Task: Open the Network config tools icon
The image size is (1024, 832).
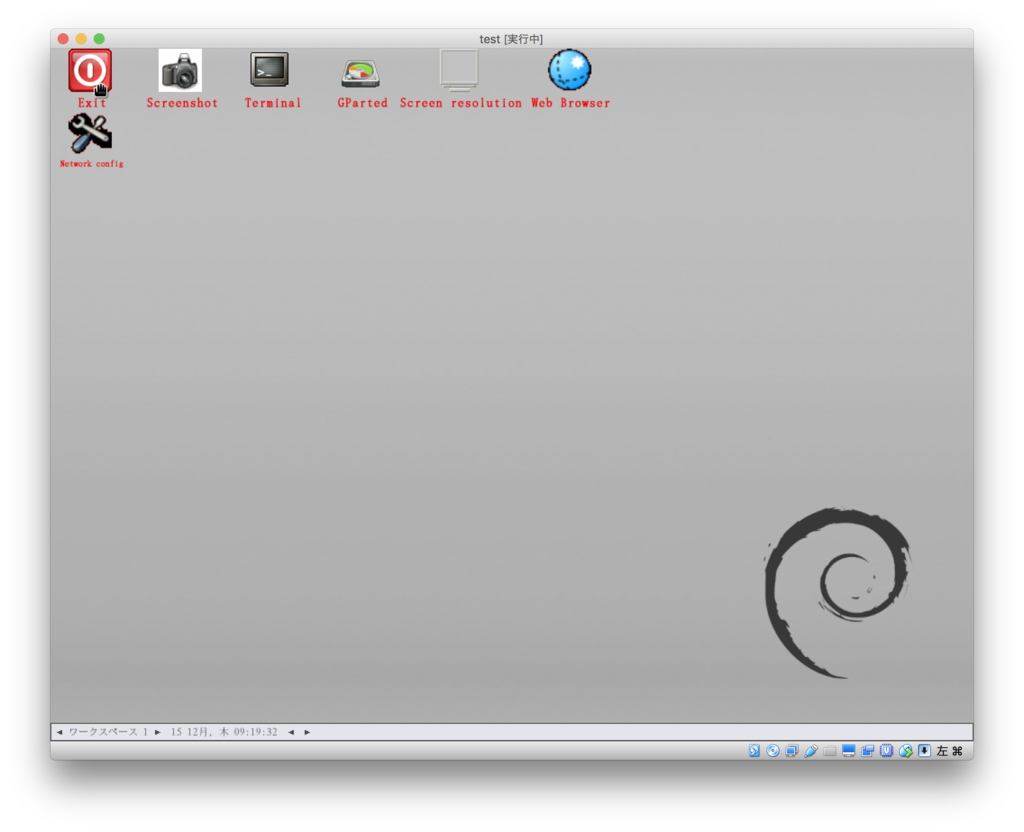Action: coord(90,133)
